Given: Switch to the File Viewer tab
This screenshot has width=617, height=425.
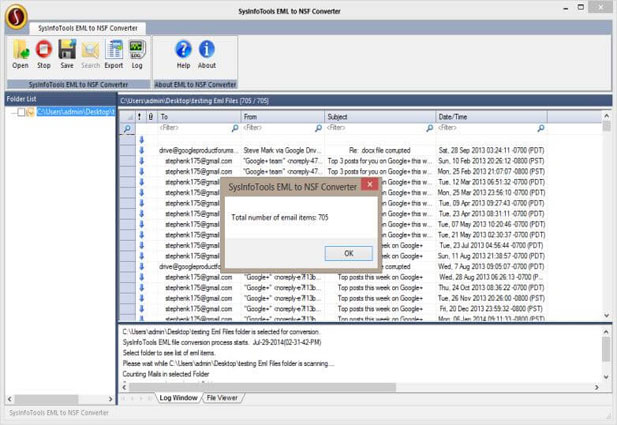Looking at the screenshot, I should (x=222, y=398).
